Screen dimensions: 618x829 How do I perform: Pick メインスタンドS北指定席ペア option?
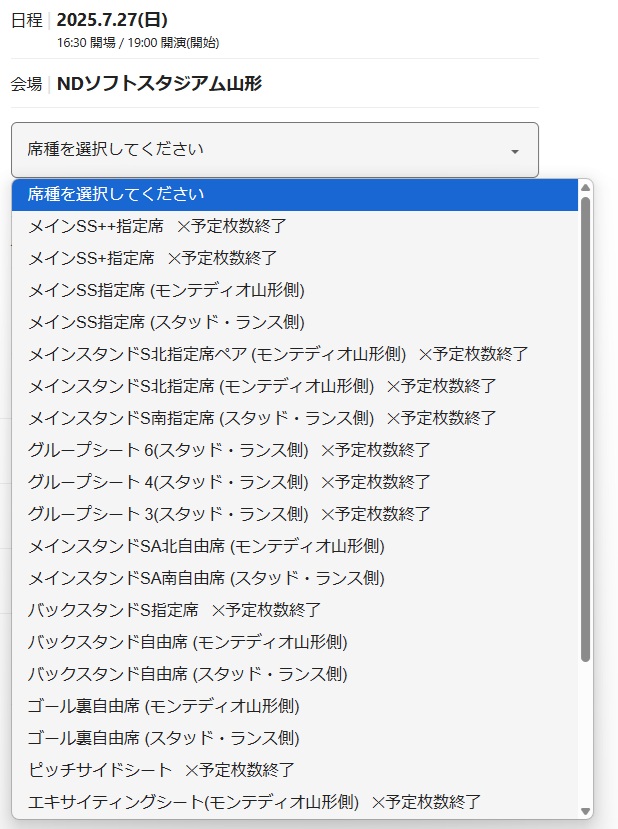294,354
